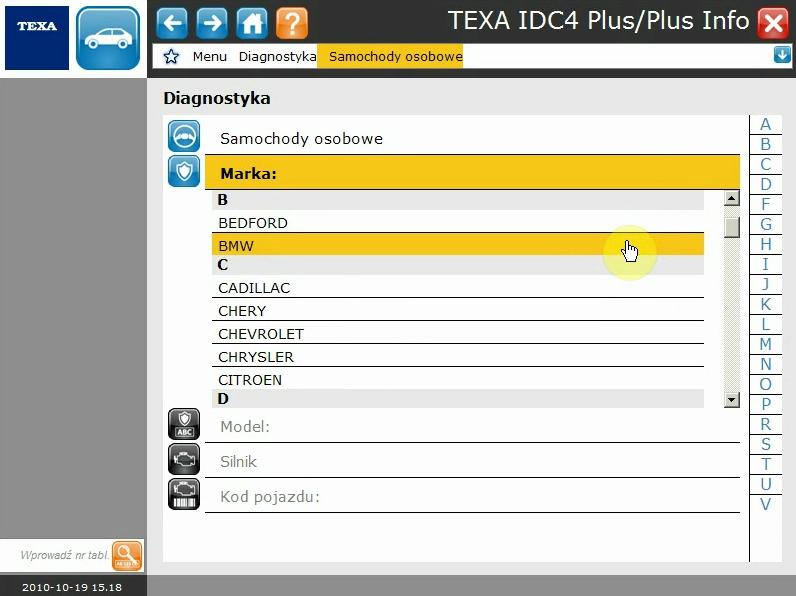This screenshot has width=796, height=596.
Task: Select Diagnostyka in the breadcrumb bar
Action: tap(277, 57)
